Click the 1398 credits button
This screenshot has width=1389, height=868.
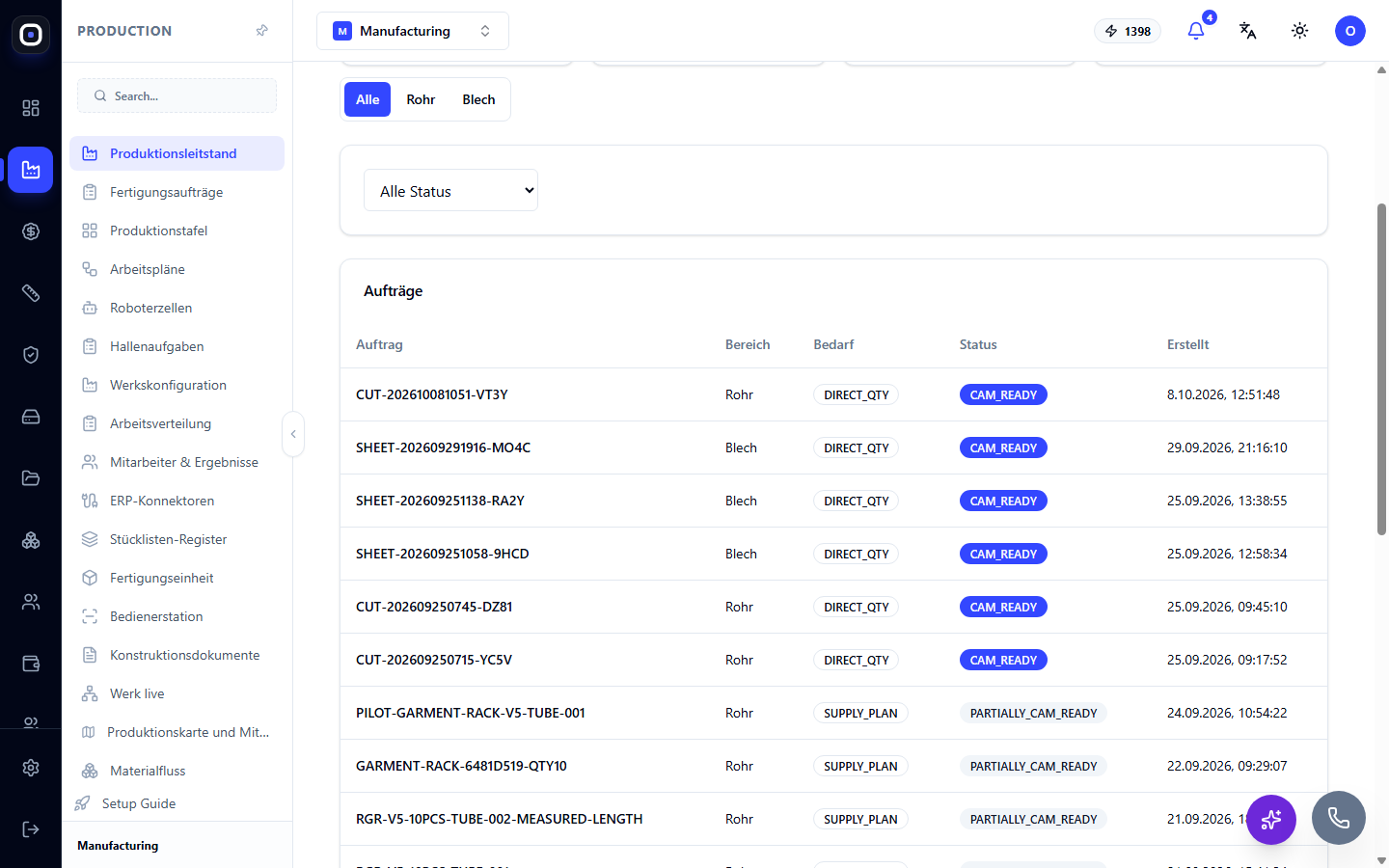coord(1128,31)
